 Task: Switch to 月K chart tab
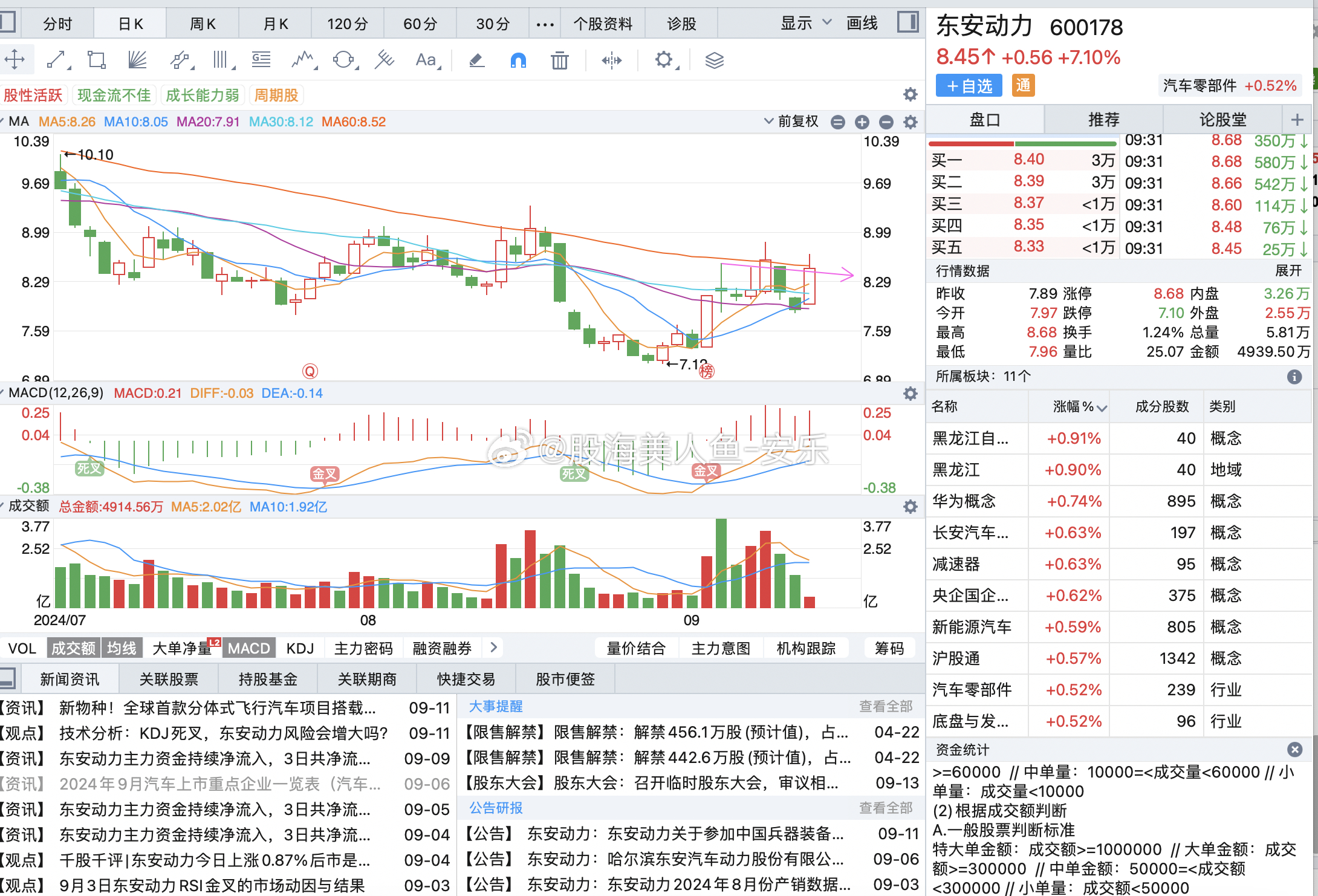276,24
